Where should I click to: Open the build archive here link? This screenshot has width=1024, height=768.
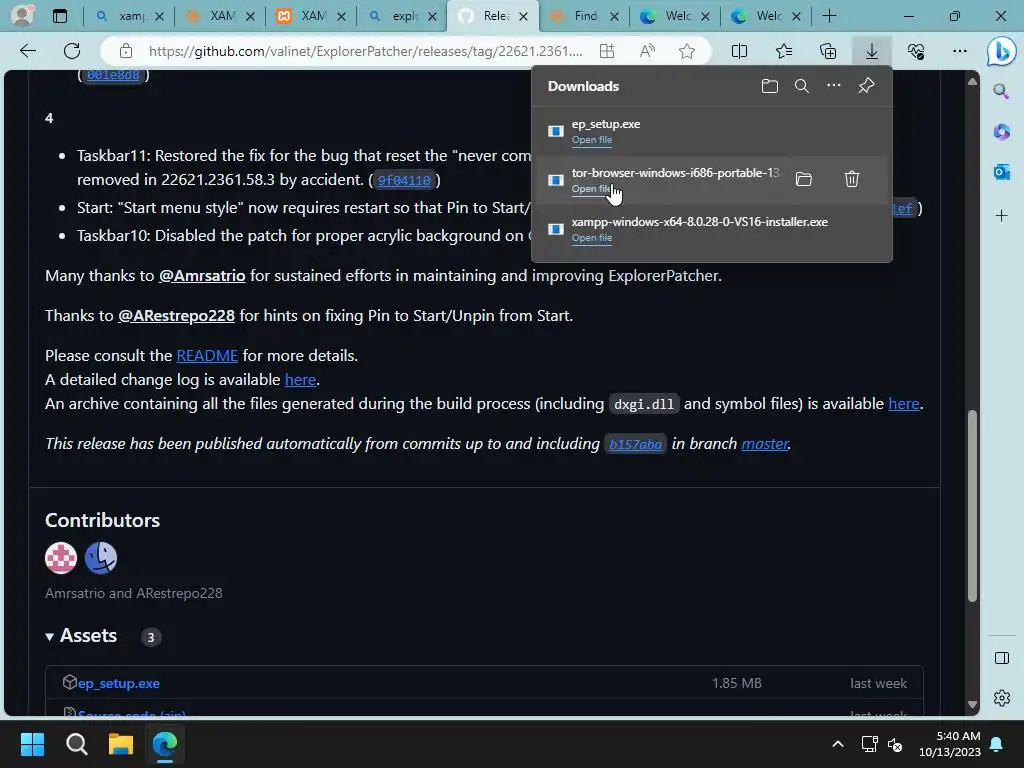[904, 404]
